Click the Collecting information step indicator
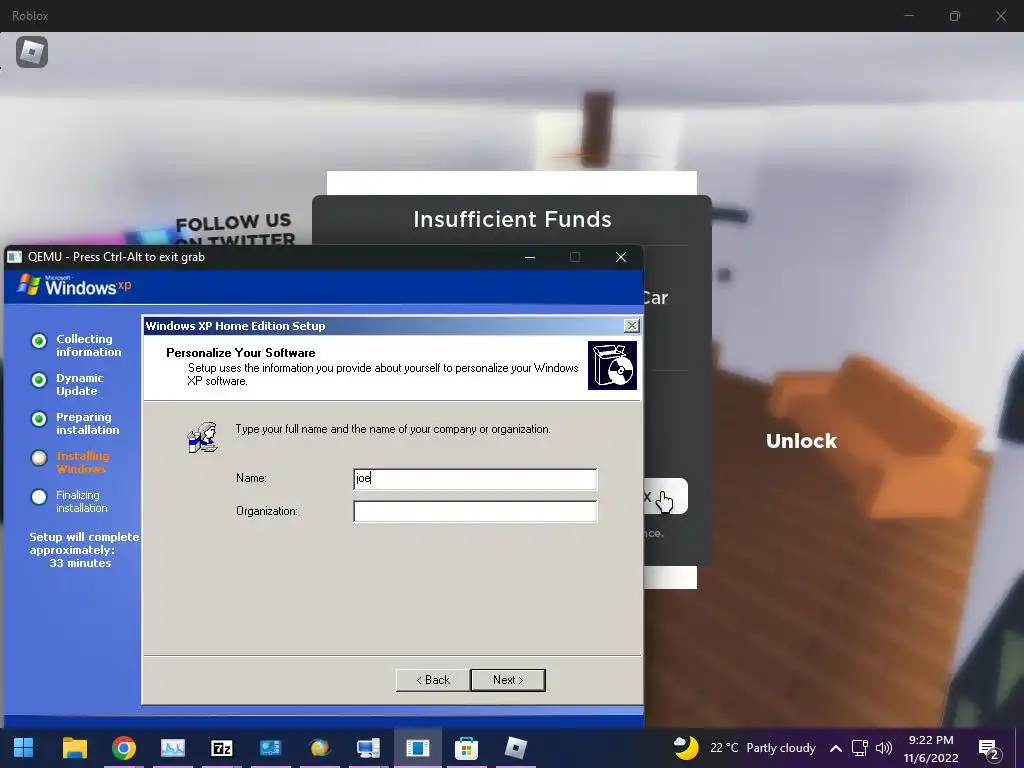 (x=39, y=341)
